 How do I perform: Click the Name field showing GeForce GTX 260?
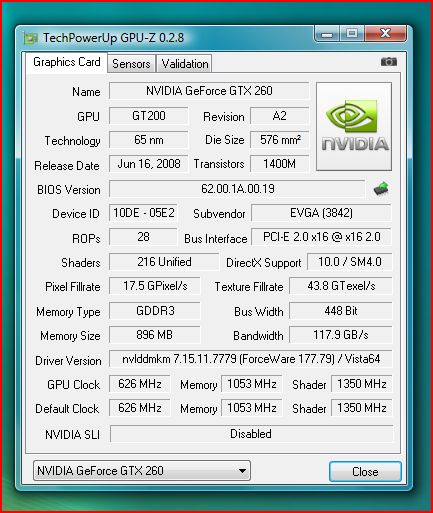click(x=209, y=91)
